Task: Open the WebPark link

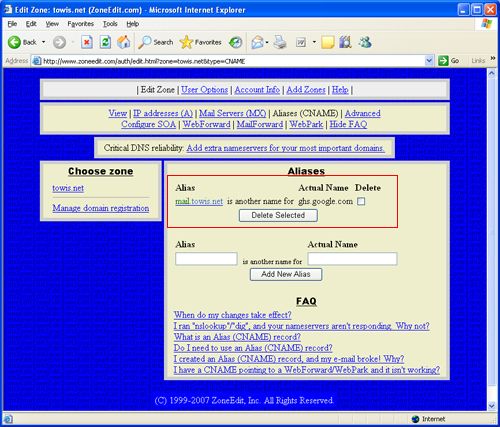Action: point(306,124)
